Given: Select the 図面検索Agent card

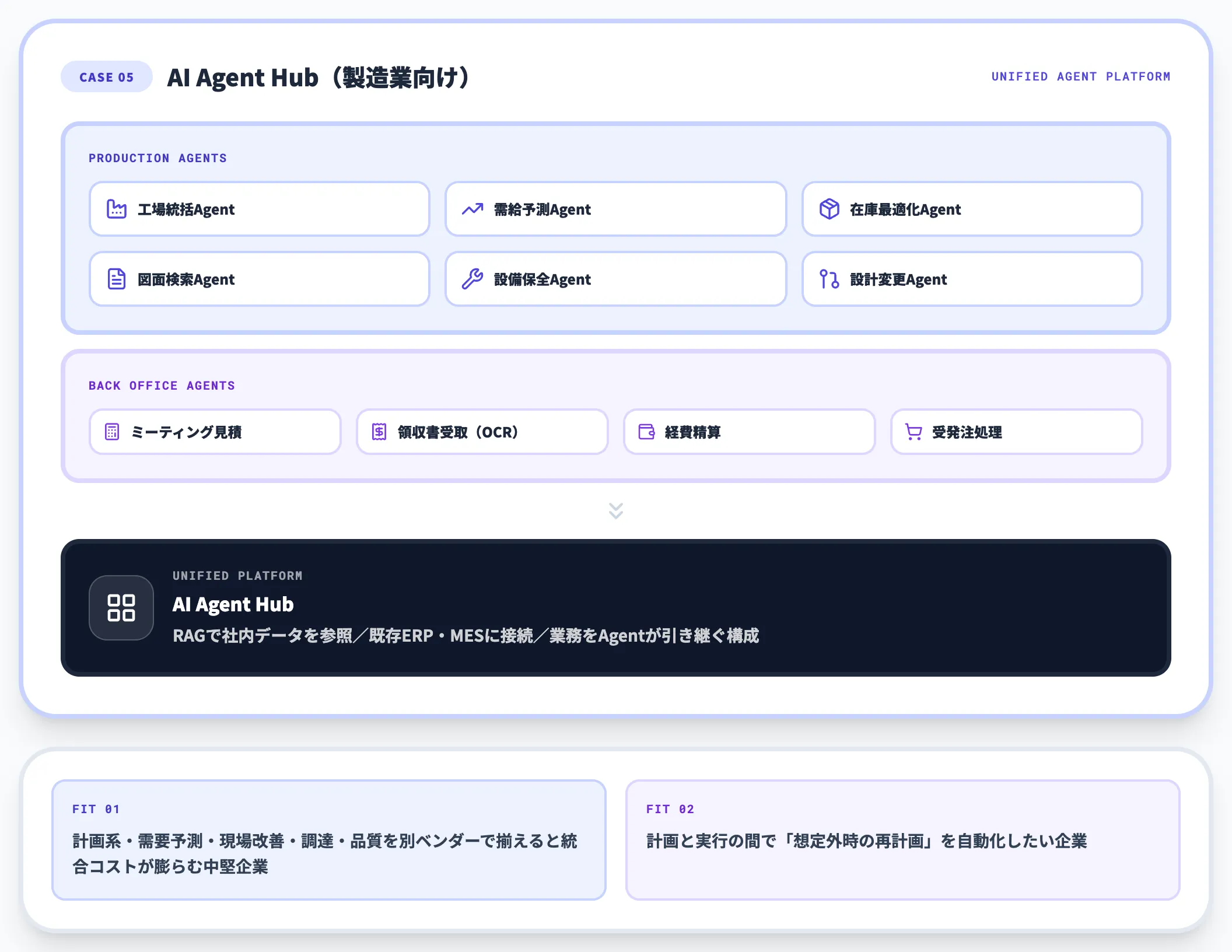Looking at the screenshot, I should (x=260, y=279).
